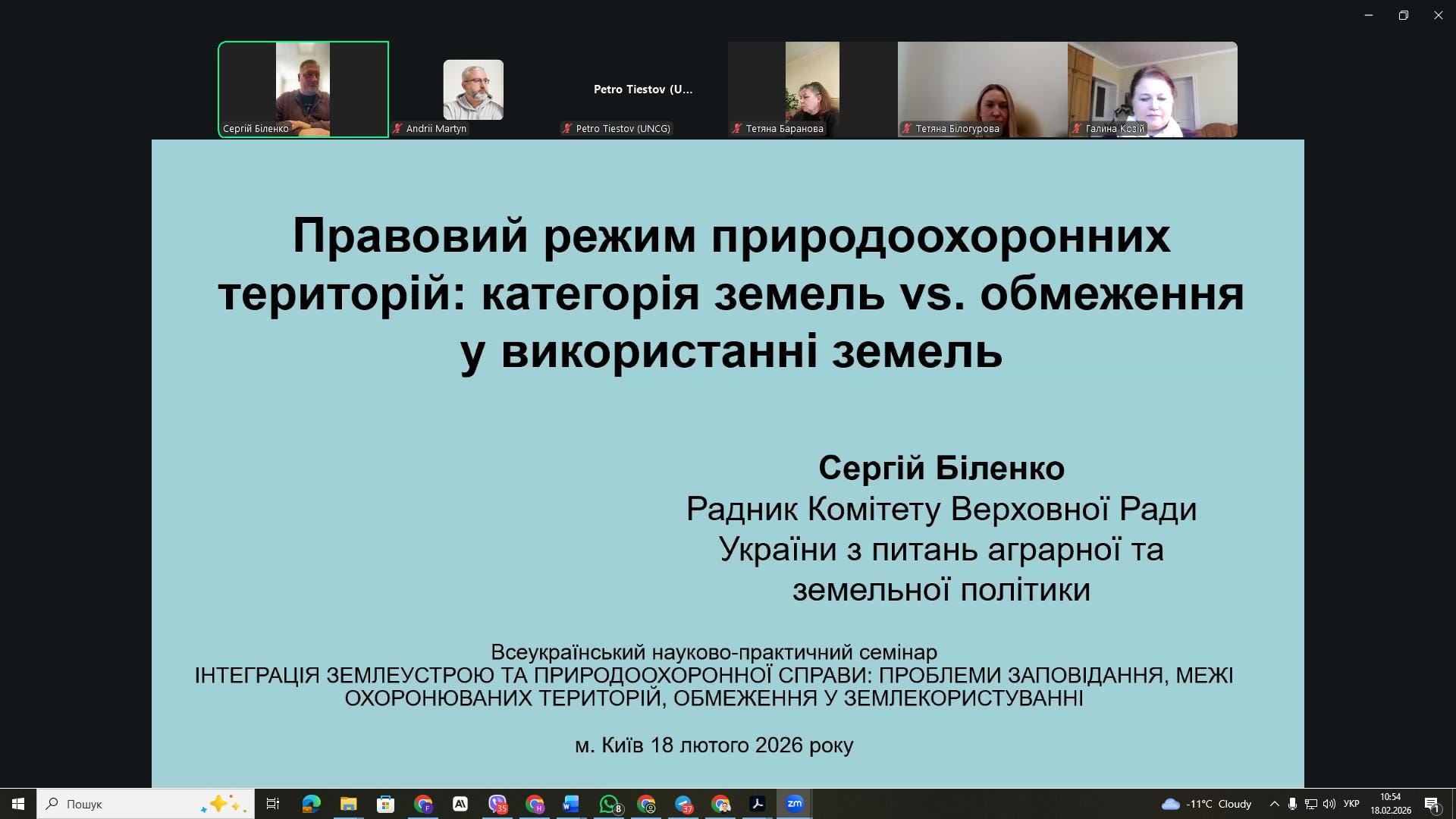
Task: Open the notification center icon
Action: point(1432,804)
